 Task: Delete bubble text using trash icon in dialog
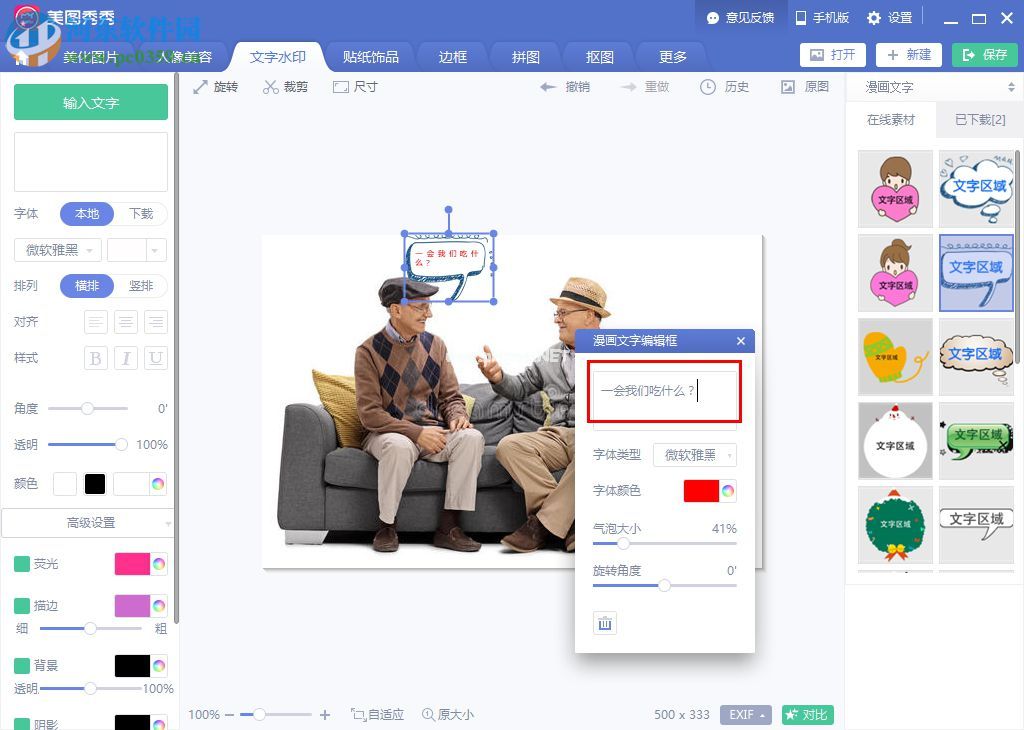point(604,622)
